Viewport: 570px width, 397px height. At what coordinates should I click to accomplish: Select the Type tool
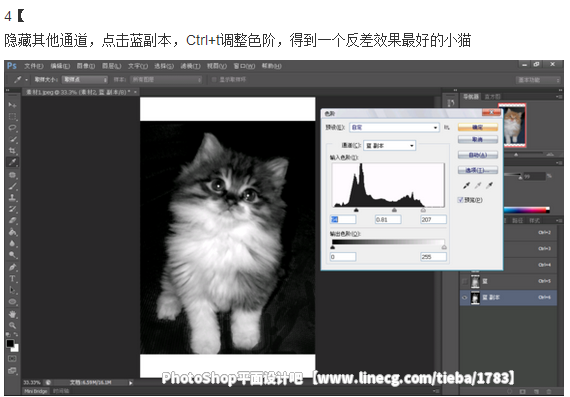click(x=12, y=278)
